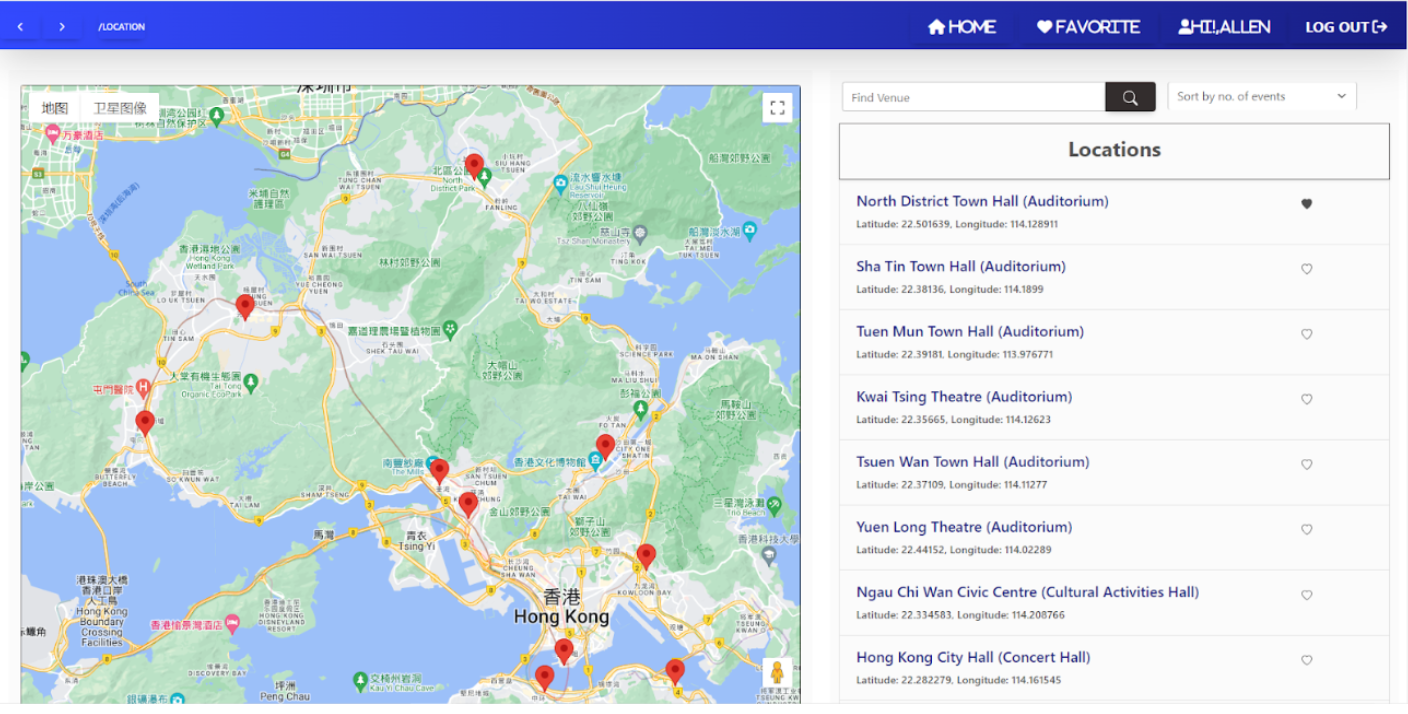Screen dimensions: 1408x714
Task: Click the Log Out button
Action: 1346,27
